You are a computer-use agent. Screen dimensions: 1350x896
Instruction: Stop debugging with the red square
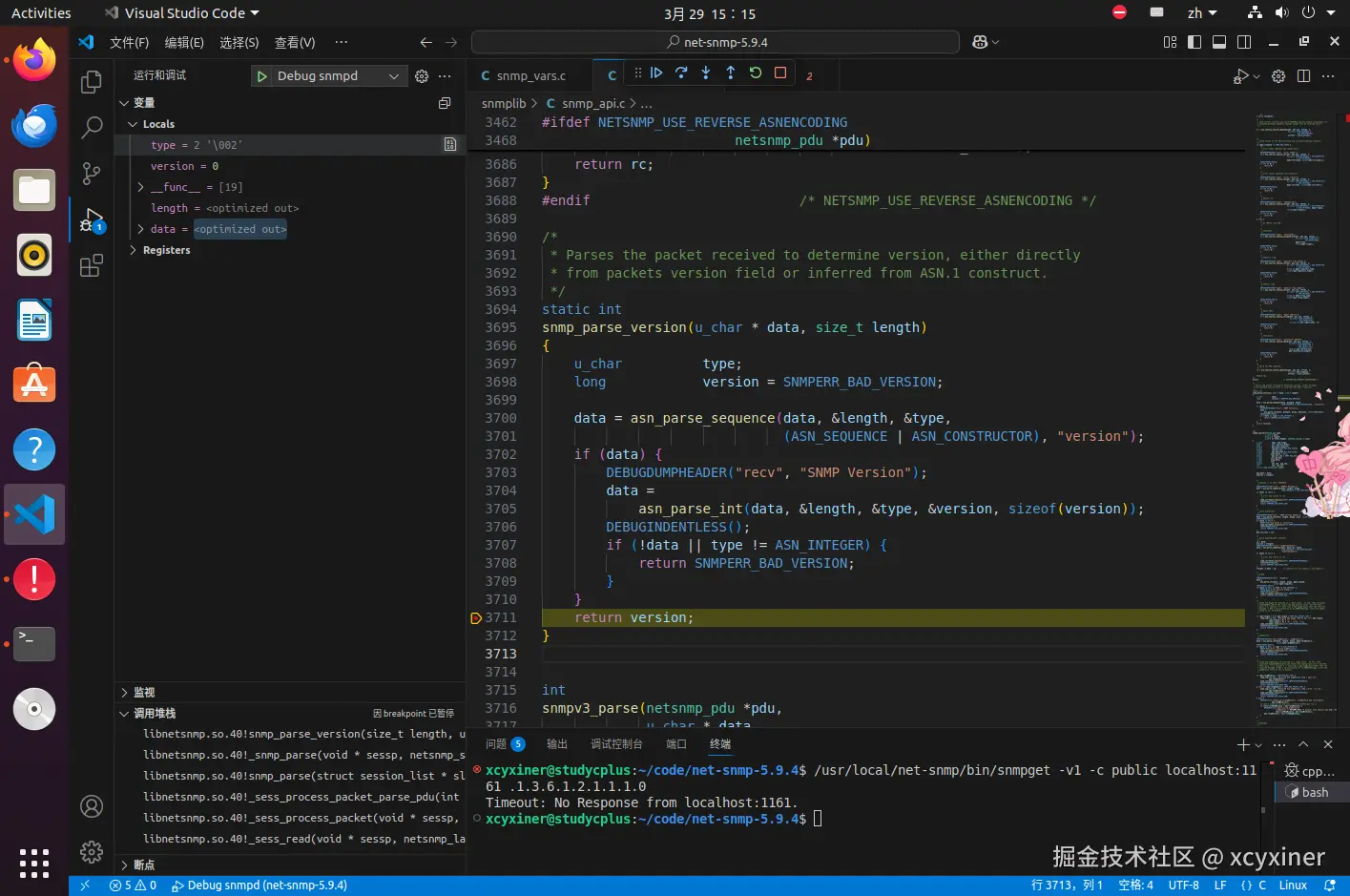coord(780,73)
